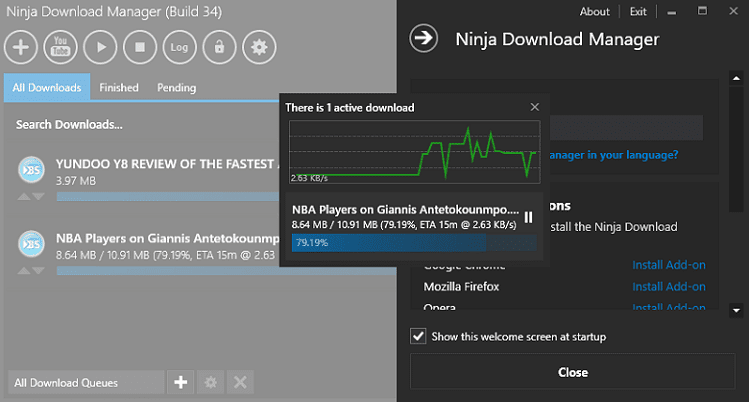749x402 pixels.
Task: Open the All Download Queues dropdown
Action: point(86,382)
